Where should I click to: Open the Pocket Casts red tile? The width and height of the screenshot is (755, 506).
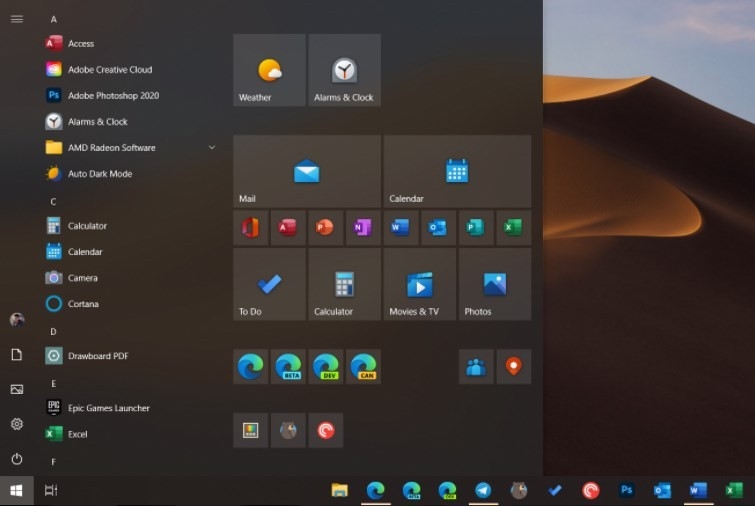325,430
